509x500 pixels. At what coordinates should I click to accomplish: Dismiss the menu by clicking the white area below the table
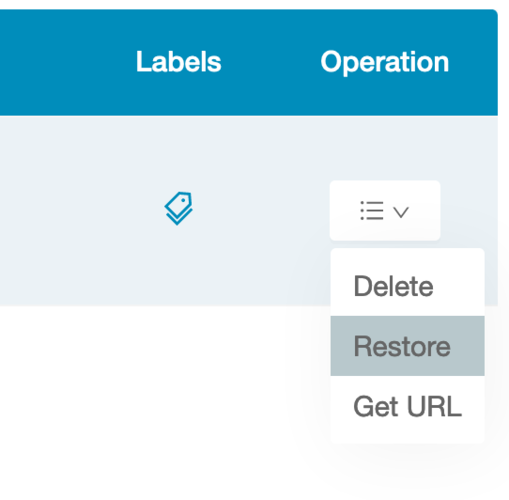pyautogui.click(x=150, y=400)
